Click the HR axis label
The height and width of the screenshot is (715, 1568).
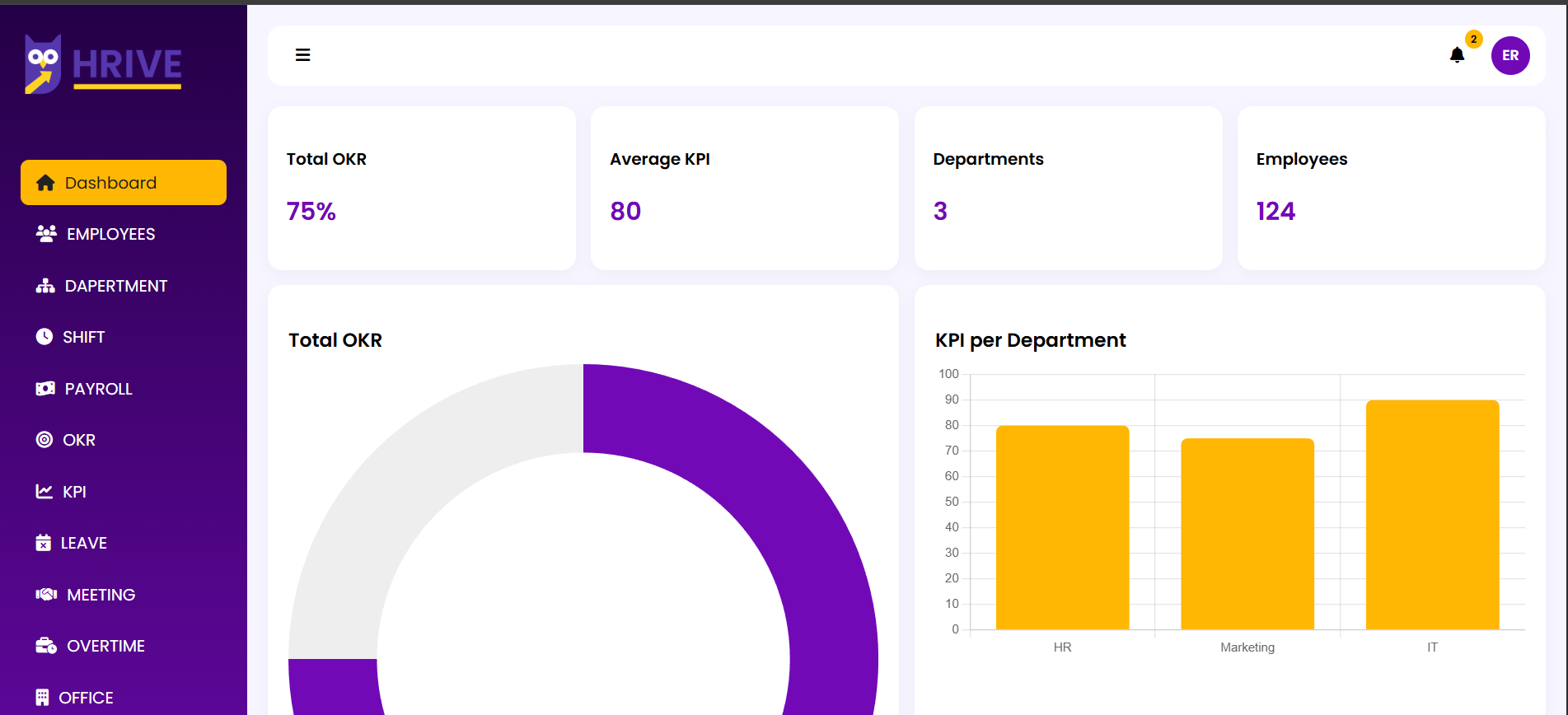[1062, 647]
